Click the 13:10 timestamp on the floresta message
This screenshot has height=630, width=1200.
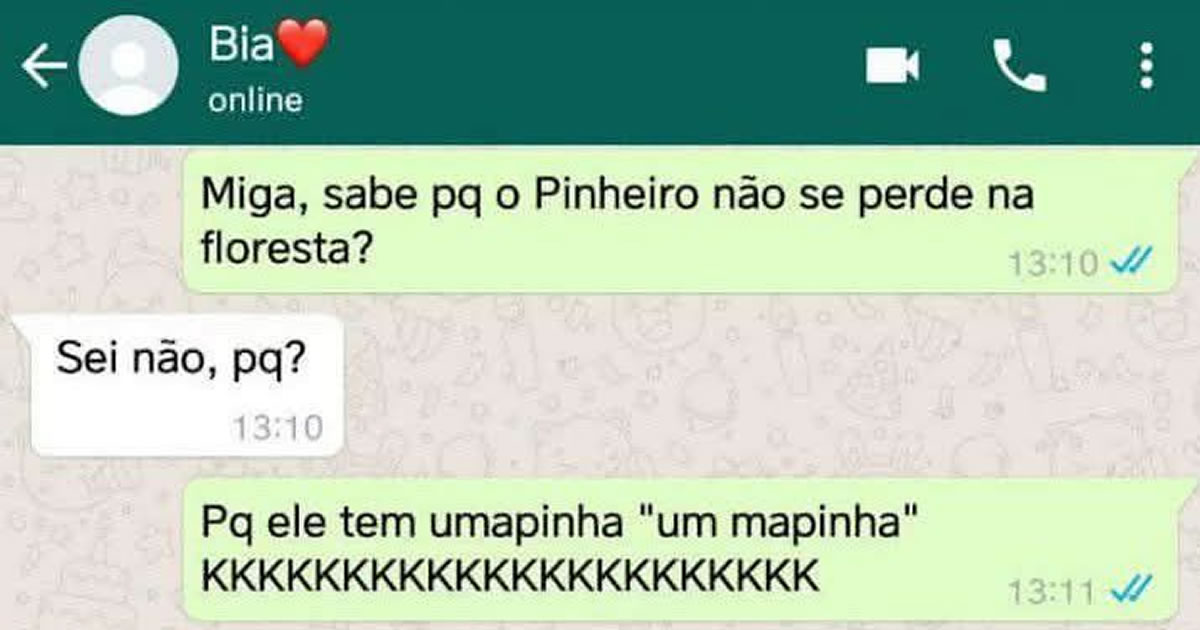[1052, 264]
